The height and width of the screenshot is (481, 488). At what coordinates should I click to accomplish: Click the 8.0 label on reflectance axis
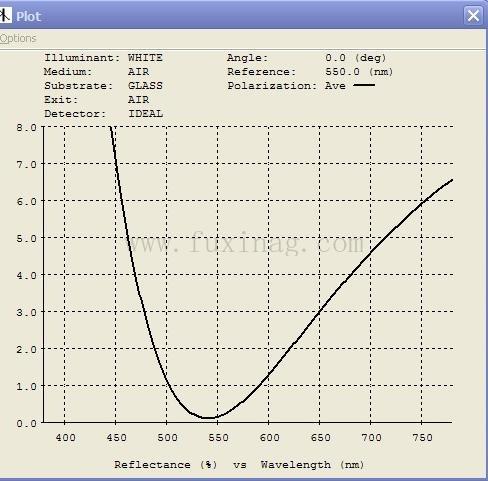(27, 127)
